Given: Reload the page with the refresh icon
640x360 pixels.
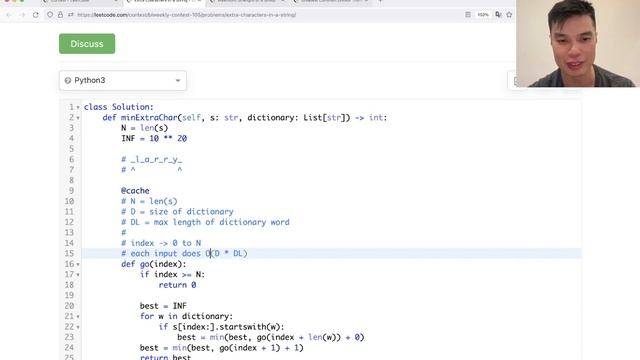Looking at the screenshot, I should tap(36, 15).
